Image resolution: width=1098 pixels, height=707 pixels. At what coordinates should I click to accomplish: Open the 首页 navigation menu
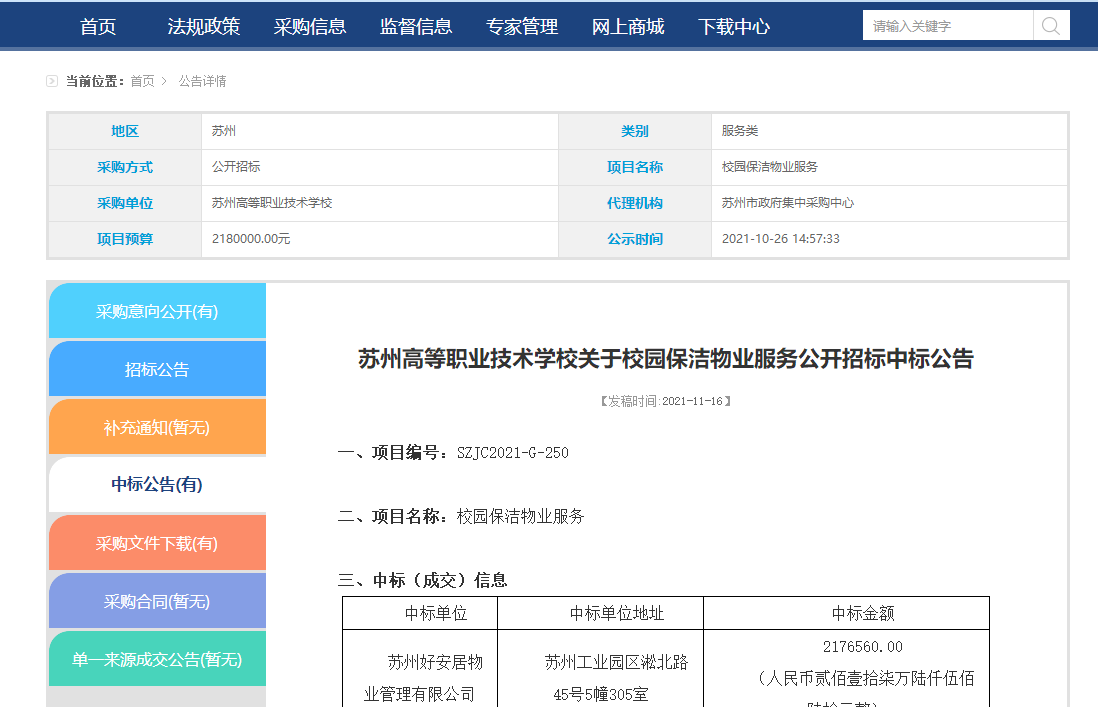pyautogui.click(x=98, y=27)
